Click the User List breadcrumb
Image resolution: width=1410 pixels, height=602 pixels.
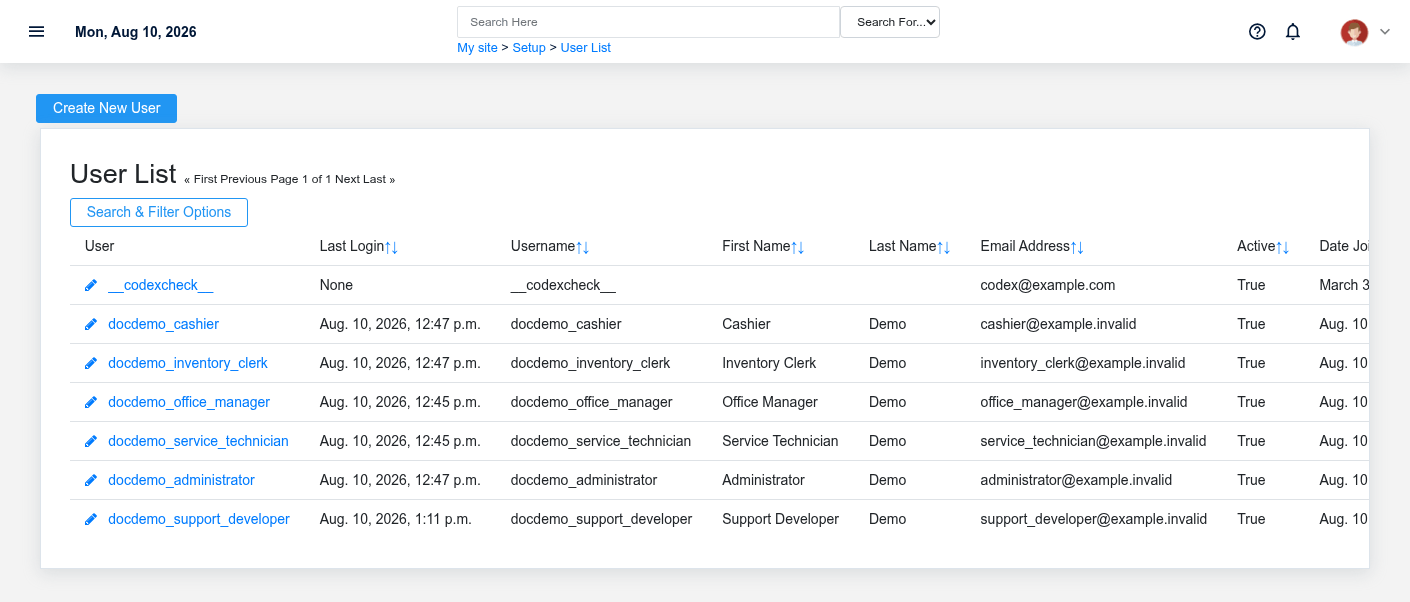click(x=585, y=48)
